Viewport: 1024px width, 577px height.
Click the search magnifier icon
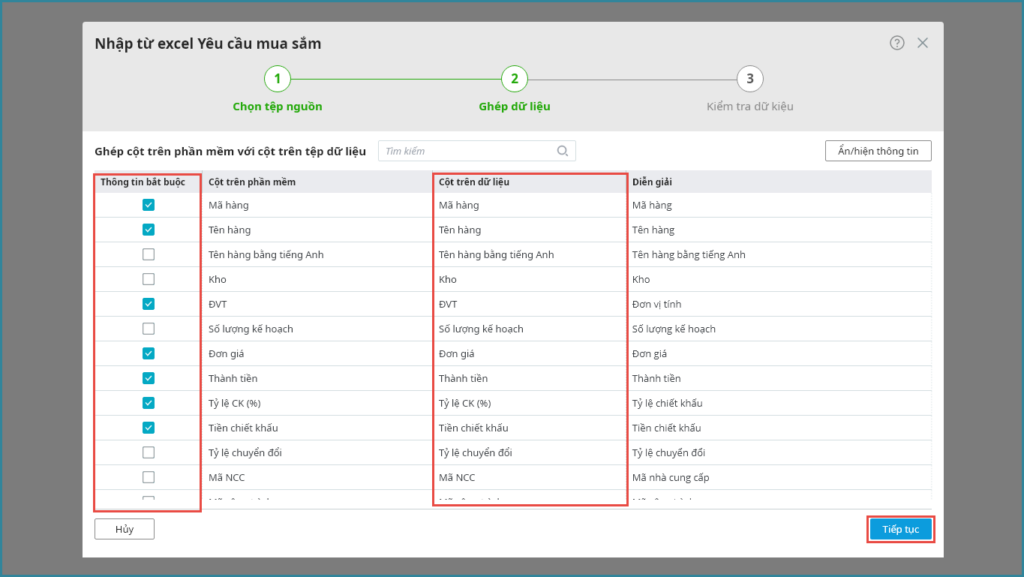point(562,151)
